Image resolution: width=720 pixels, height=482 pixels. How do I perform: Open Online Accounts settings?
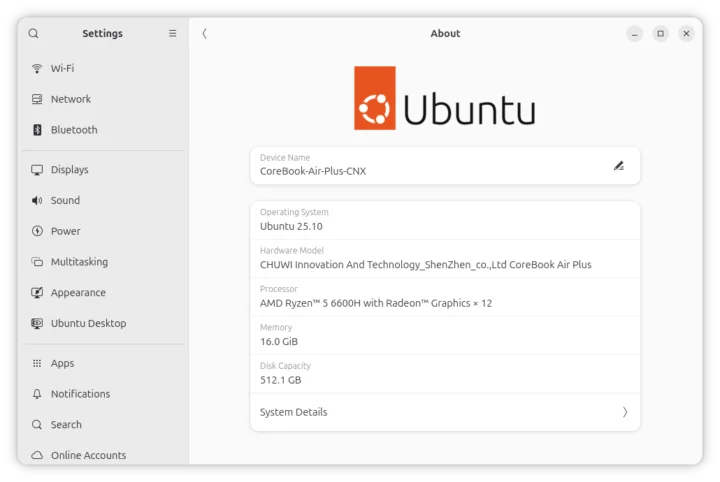tap(103, 455)
